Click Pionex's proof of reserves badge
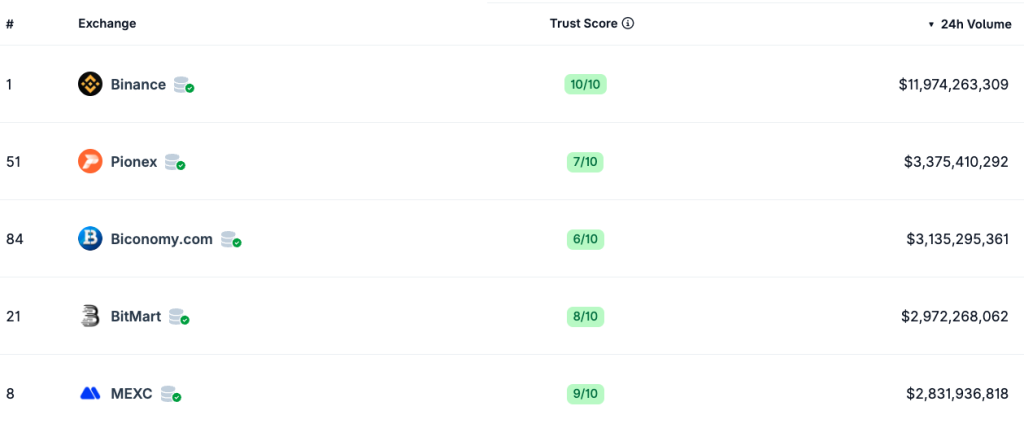The image size is (1024, 428). (175, 162)
